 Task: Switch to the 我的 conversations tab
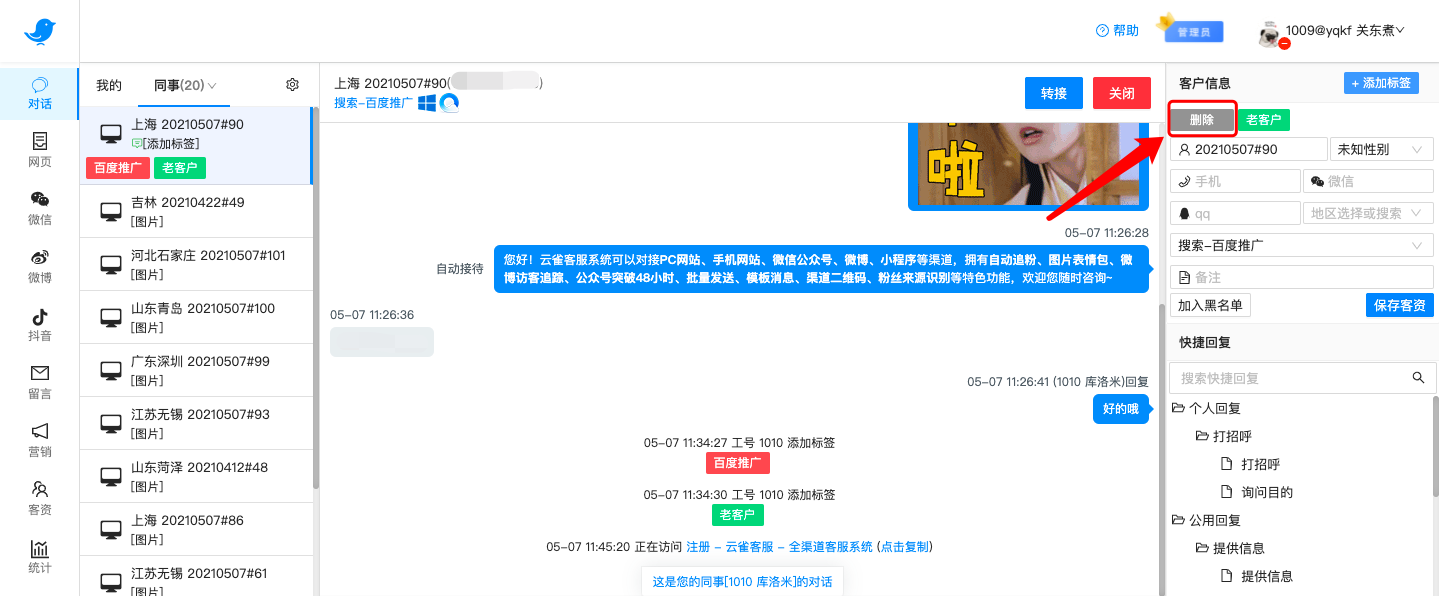[108, 85]
